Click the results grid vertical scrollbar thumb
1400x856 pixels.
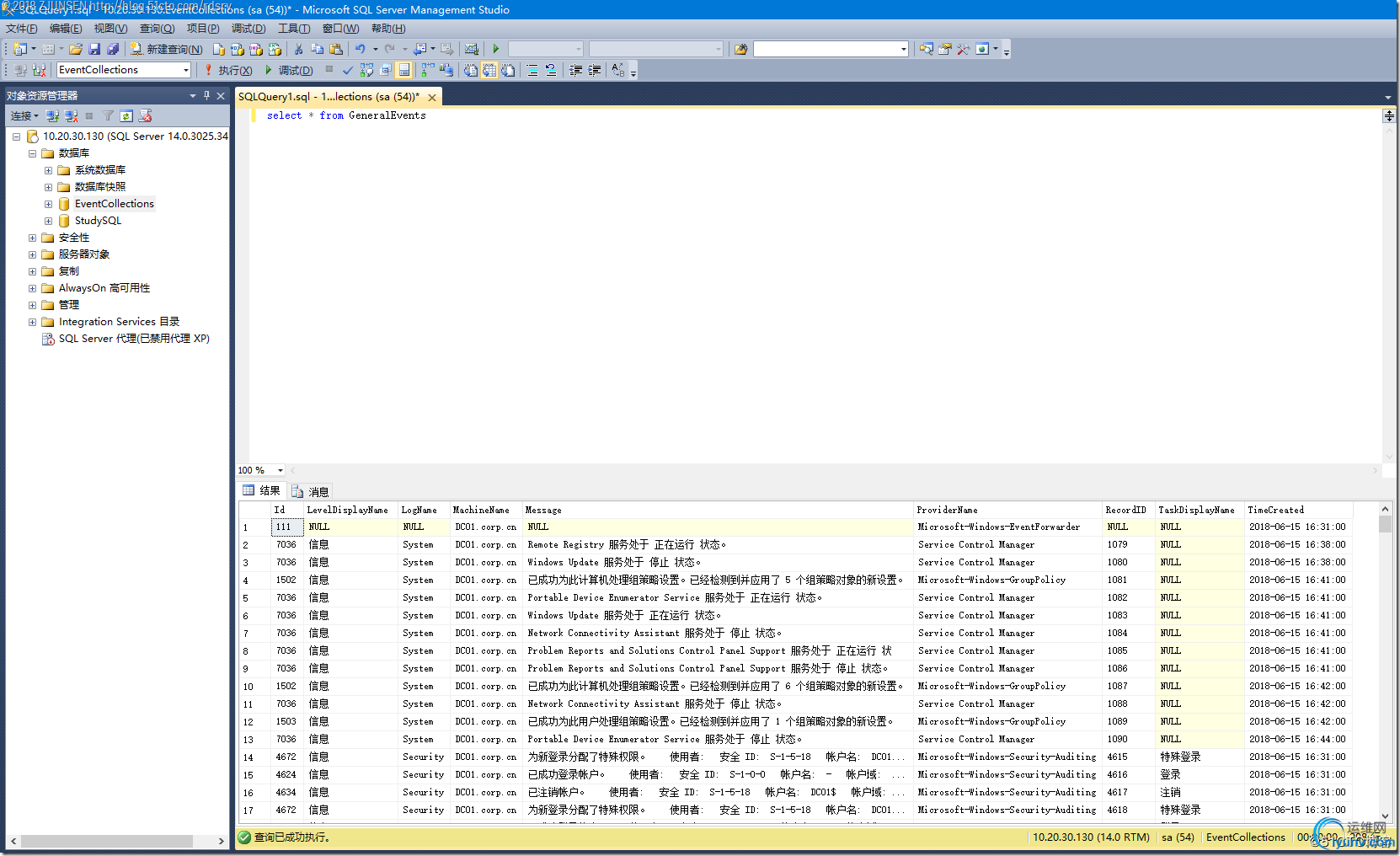click(1385, 525)
